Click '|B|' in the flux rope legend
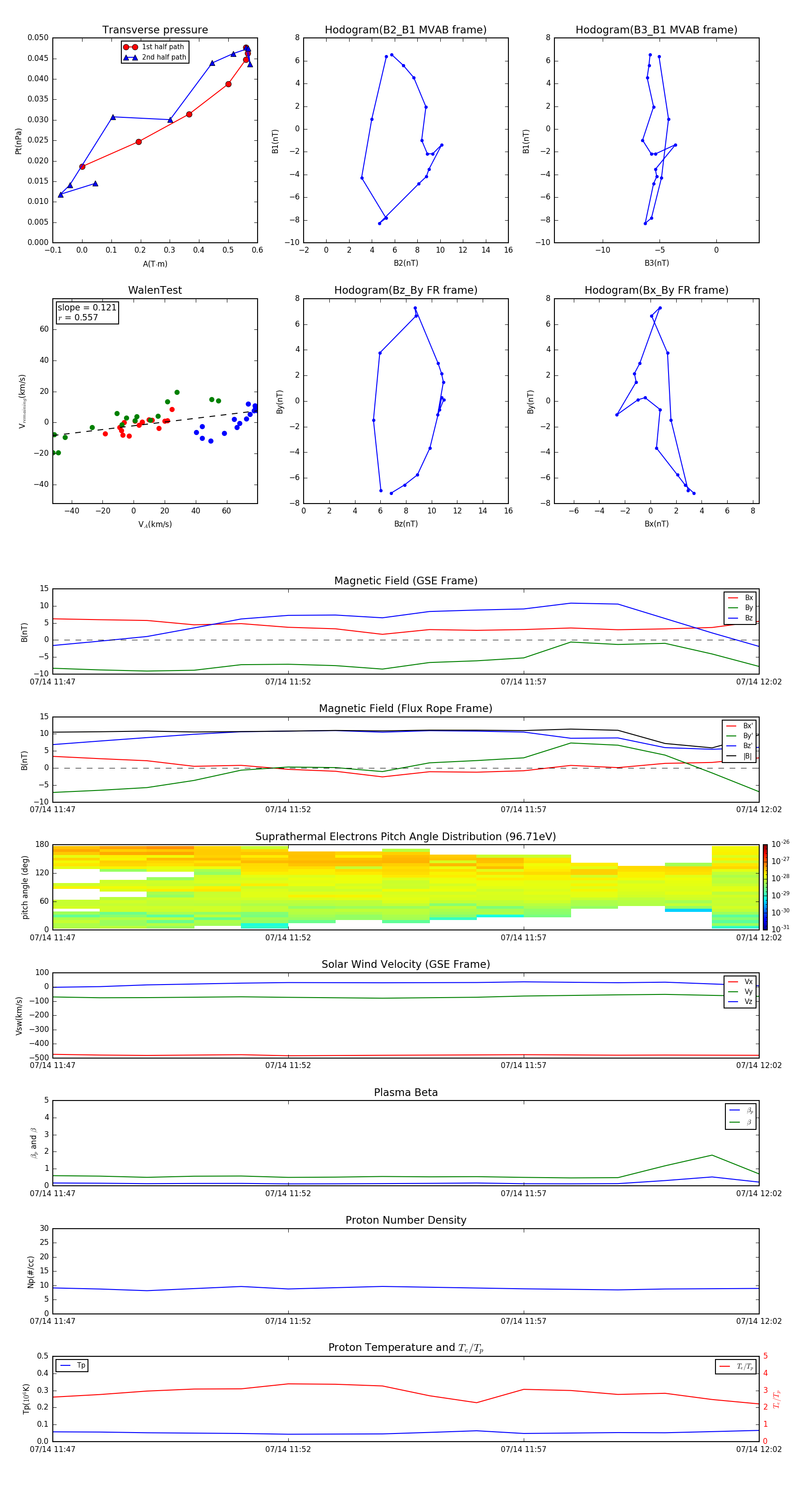The width and height of the screenshot is (812, 1489). 740,756
